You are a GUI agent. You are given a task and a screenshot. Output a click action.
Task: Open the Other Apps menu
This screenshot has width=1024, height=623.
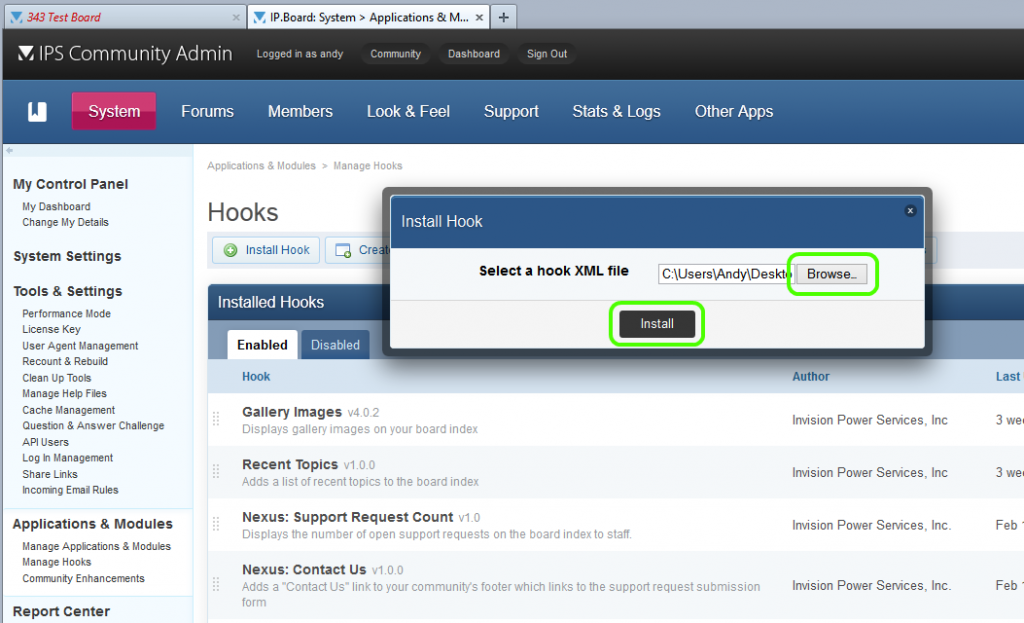coord(733,112)
